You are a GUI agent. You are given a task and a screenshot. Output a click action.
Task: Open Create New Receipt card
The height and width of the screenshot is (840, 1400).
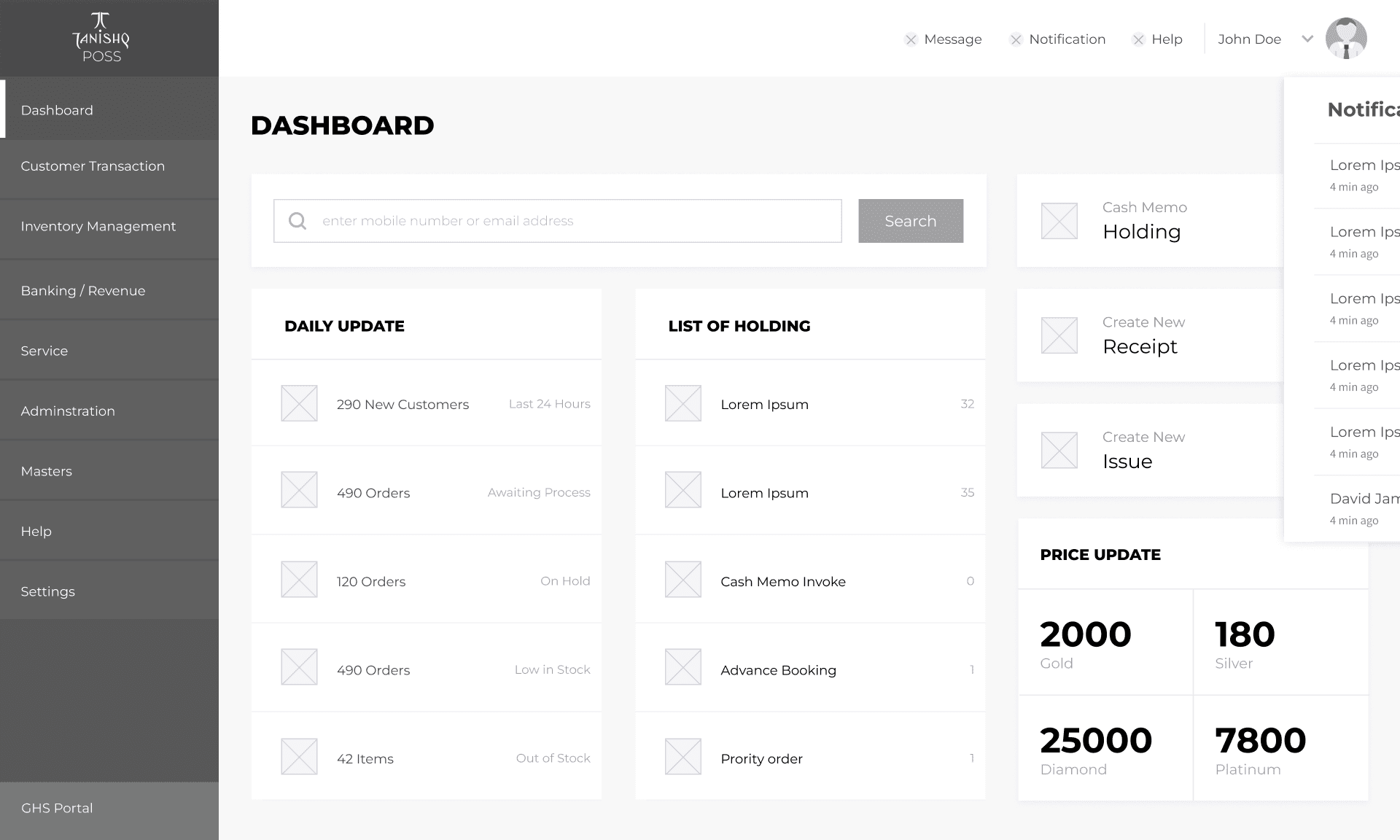pyautogui.click(x=1150, y=335)
